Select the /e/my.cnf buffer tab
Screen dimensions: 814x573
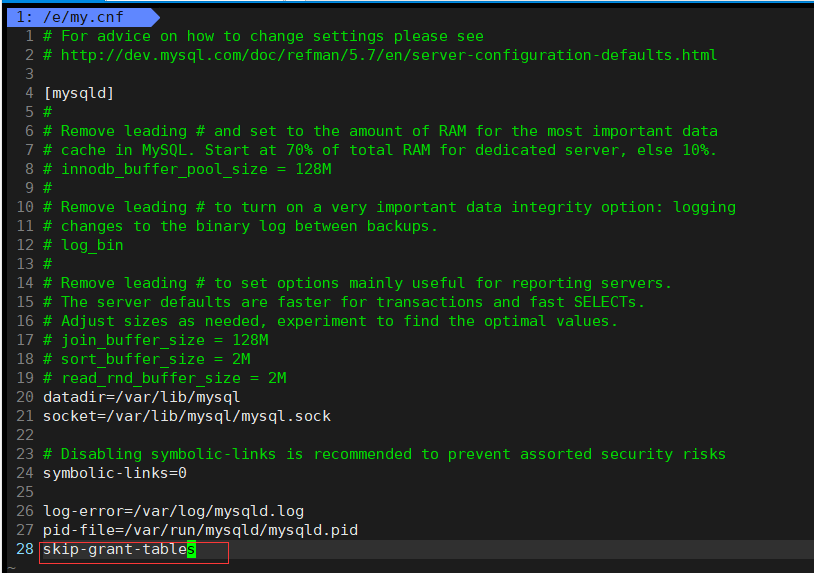[x=82, y=17]
